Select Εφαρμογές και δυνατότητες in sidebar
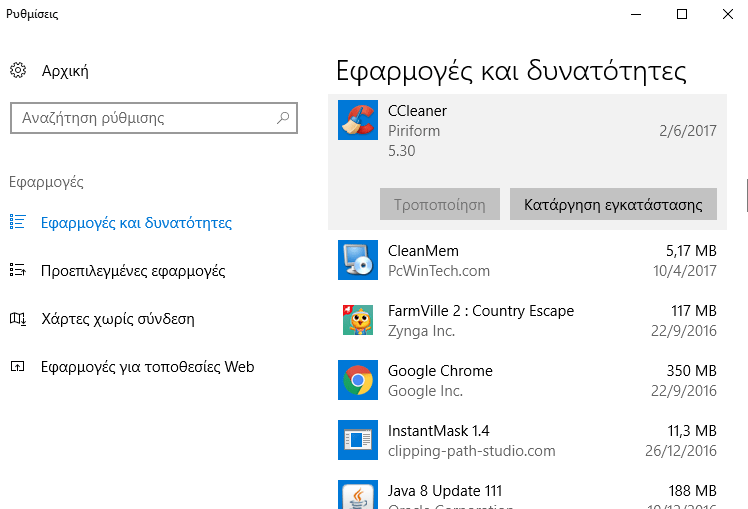 click(x=136, y=223)
